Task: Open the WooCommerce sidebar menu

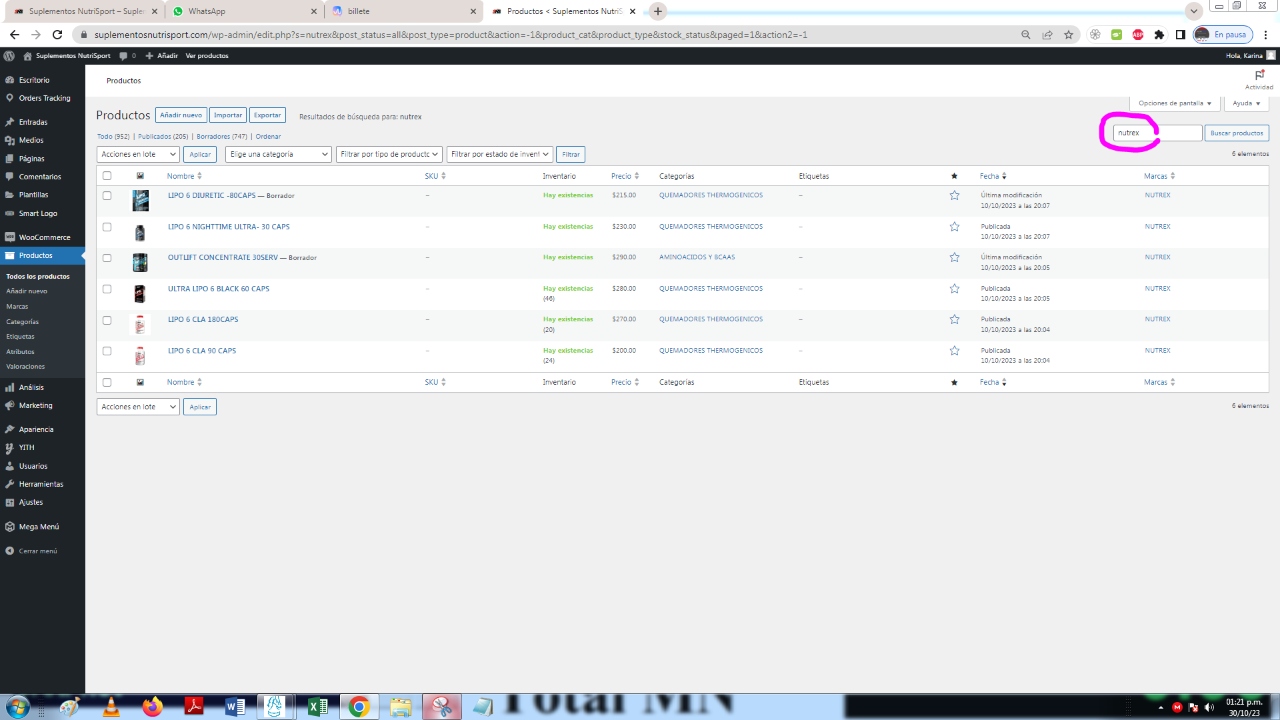Action: click(x=44, y=237)
